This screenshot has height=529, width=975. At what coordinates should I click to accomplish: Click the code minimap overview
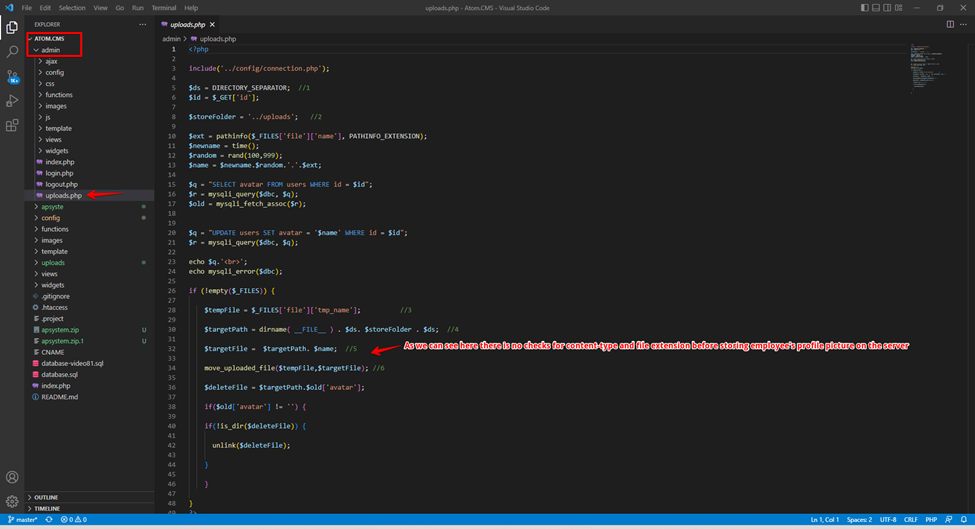930,68
